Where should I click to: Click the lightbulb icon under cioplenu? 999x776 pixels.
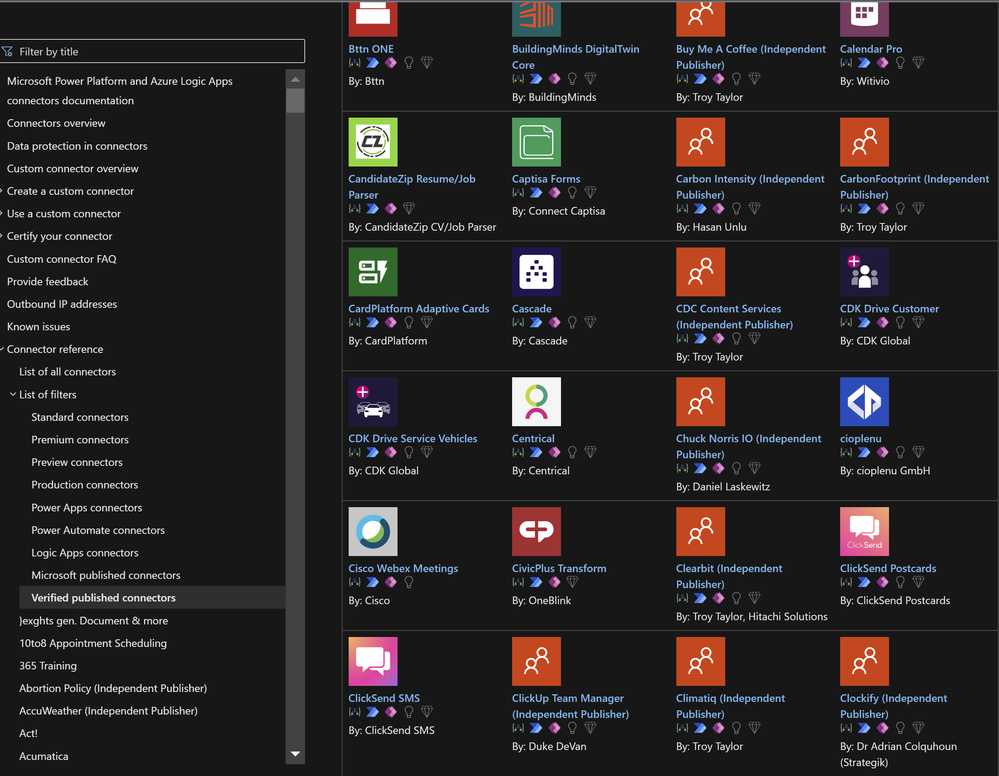pos(900,452)
